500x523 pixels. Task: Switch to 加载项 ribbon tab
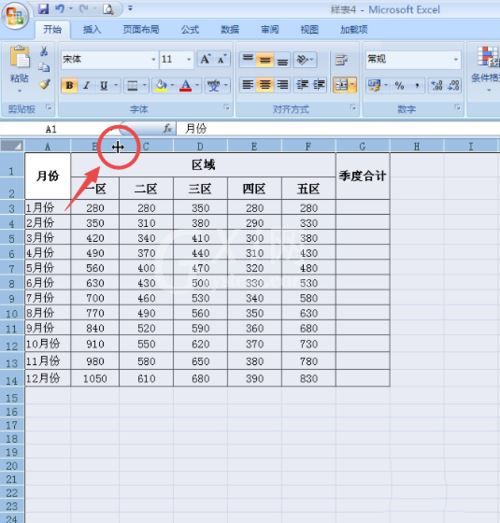(x=354, y=30)
